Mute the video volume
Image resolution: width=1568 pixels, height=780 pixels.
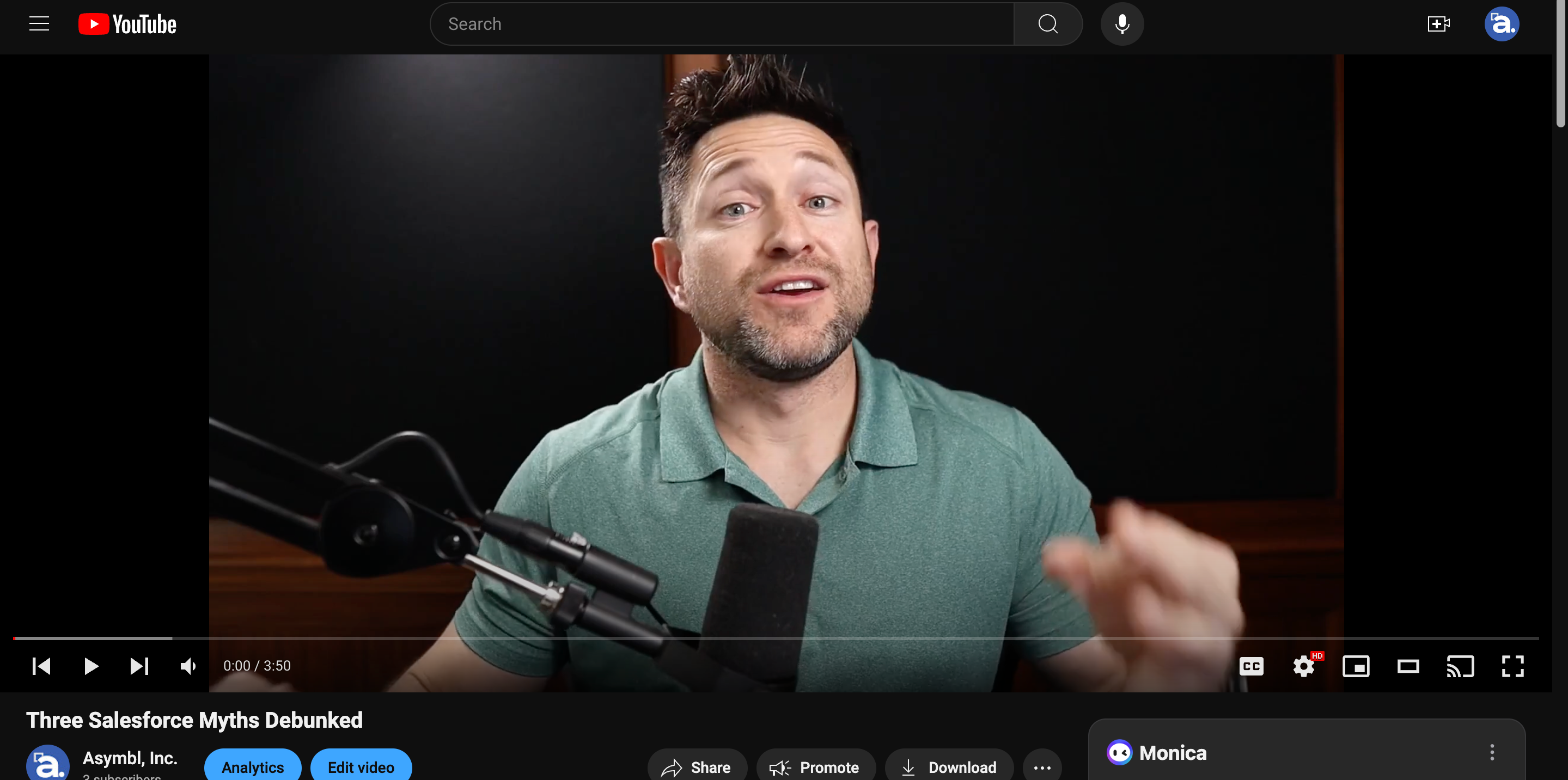tap(189, 665)
